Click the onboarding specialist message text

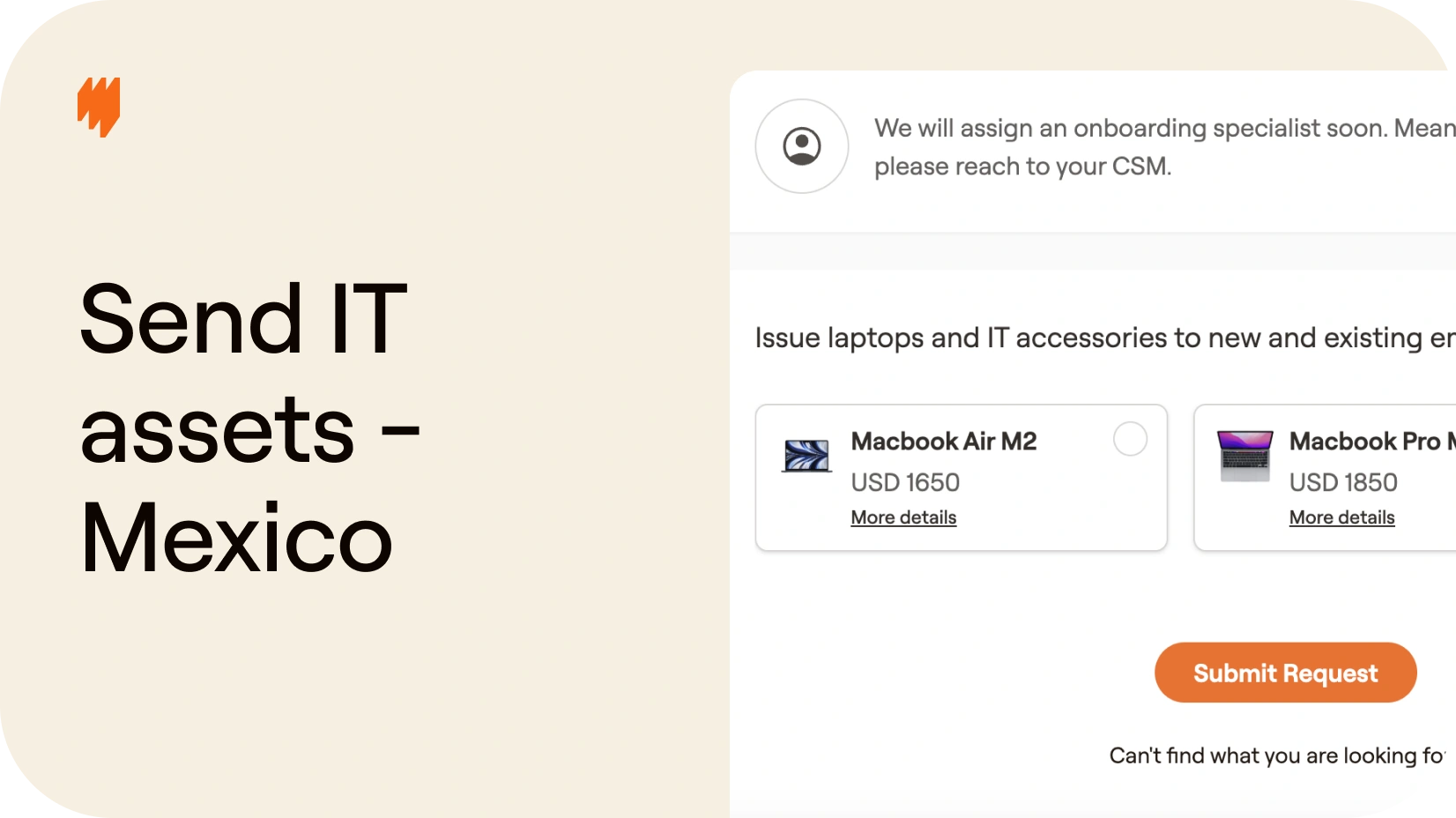coord(1164,147)
